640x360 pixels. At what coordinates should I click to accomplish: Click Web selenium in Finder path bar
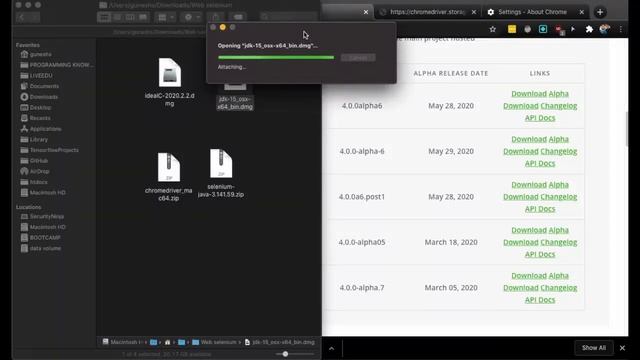214,342
